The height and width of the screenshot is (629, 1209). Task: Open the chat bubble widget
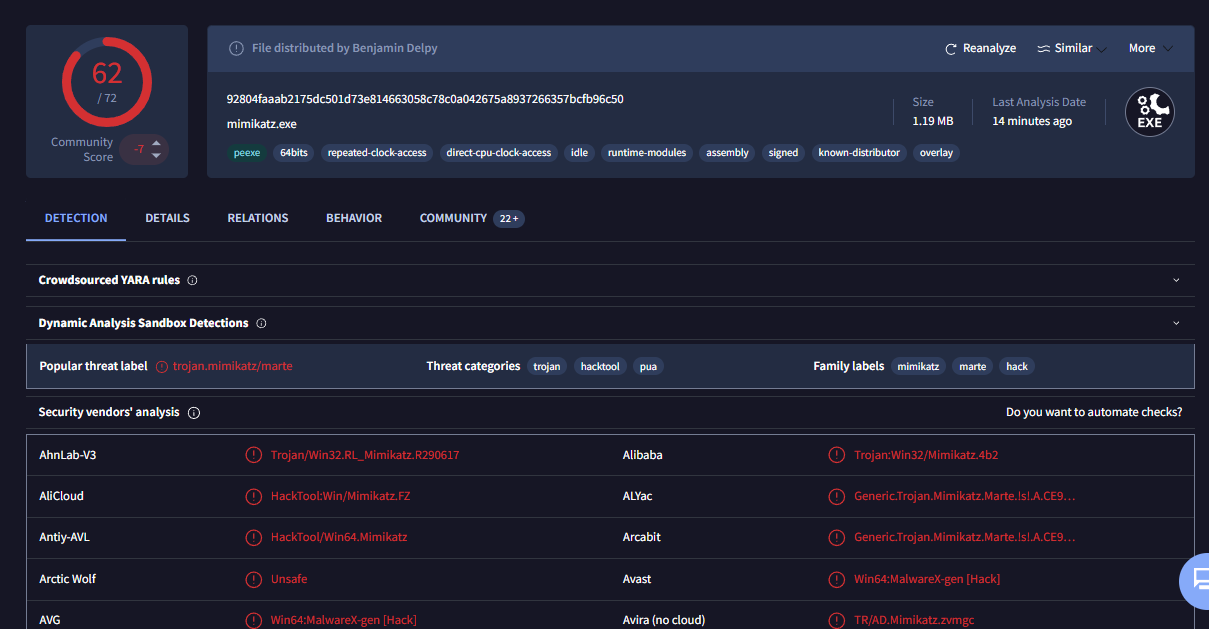1196,579
